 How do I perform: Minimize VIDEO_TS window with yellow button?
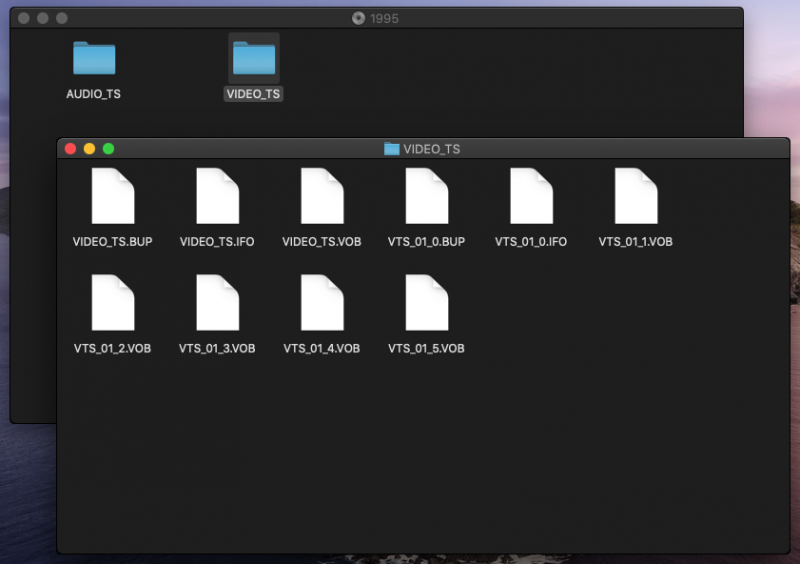pos(89,149)
